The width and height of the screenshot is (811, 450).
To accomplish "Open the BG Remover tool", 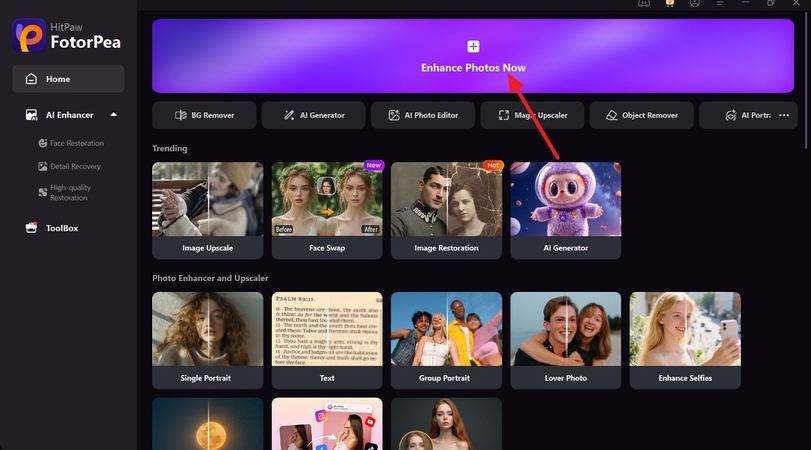I will point(204,115).
